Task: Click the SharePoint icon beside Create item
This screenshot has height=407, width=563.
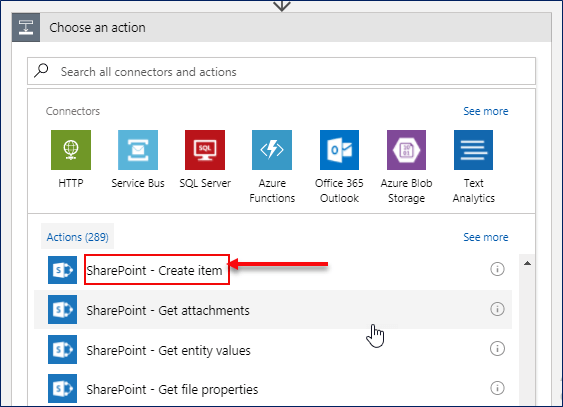Action: (x=62, y=270)
